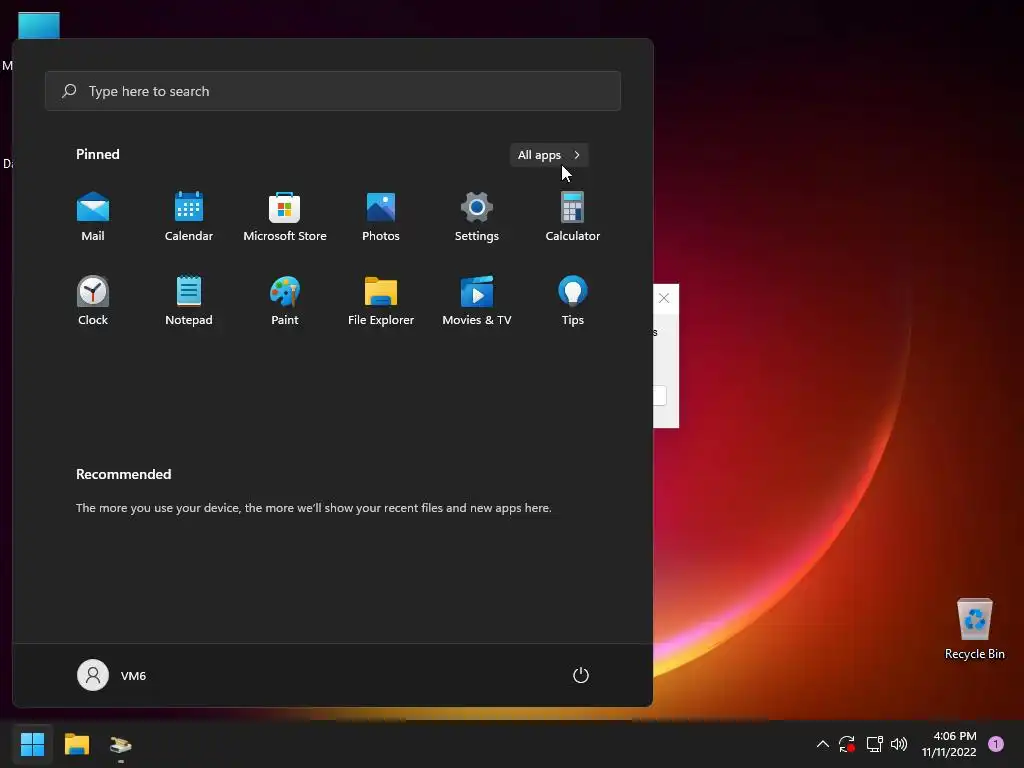This screenshot has height=768, width=1024.
Task: Open the Paint app
Action: (285, 300)
